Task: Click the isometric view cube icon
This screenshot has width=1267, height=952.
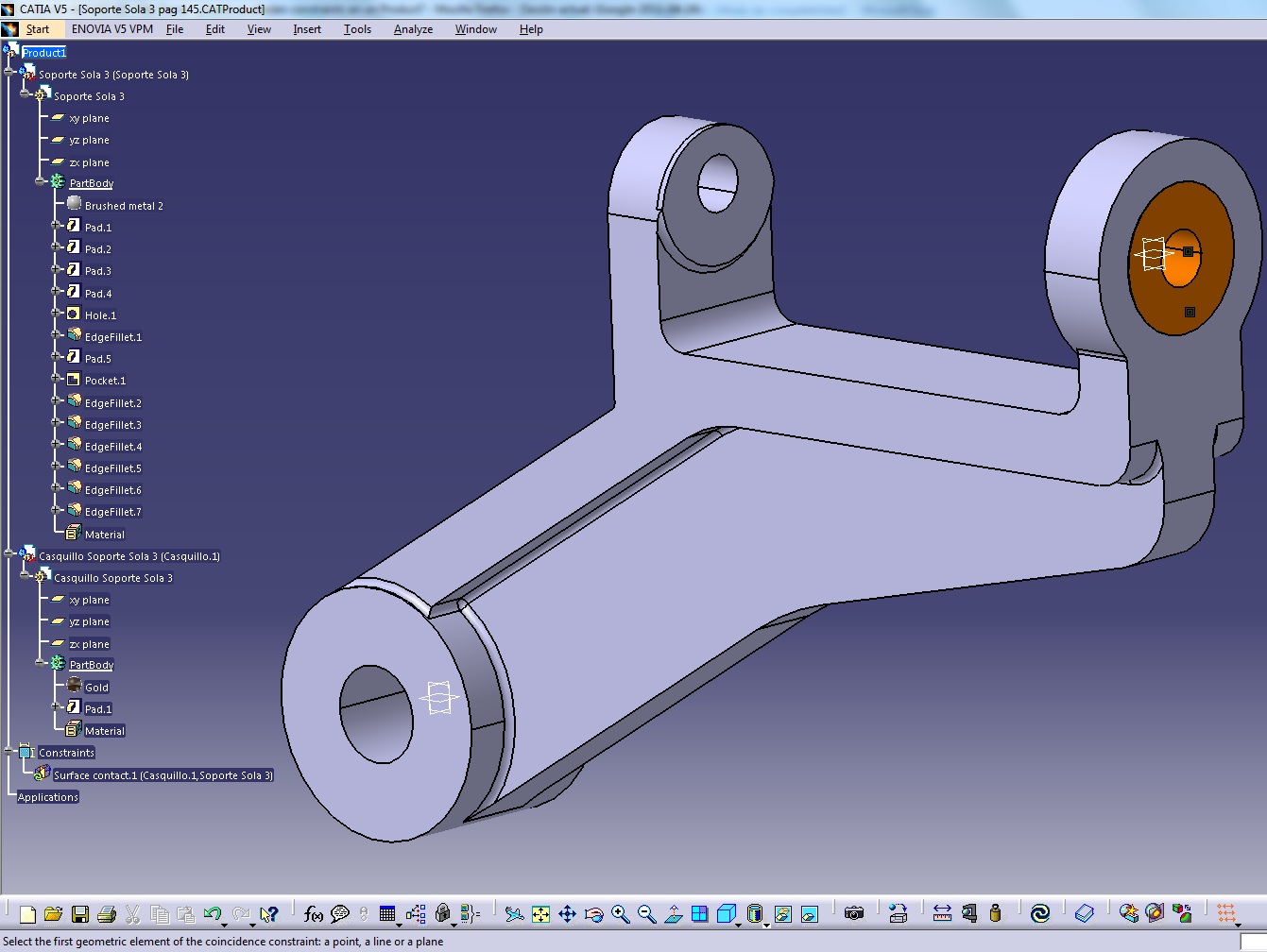Action: [726, 913]
